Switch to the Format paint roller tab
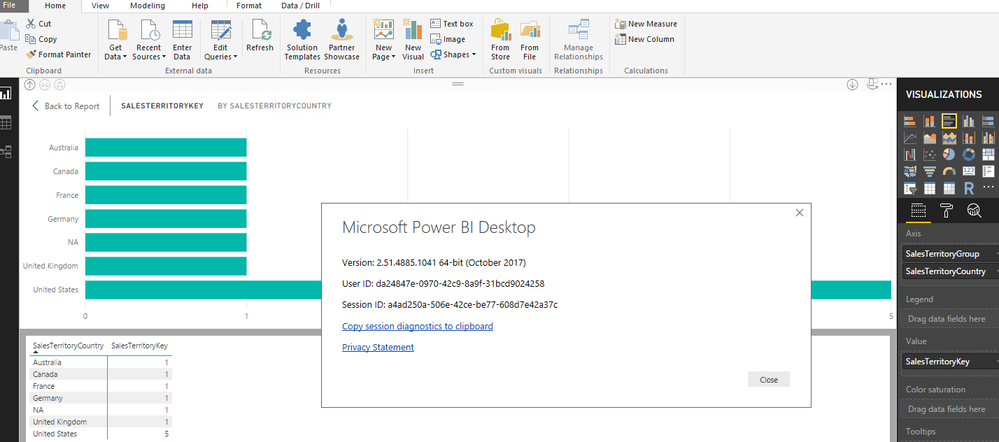999x442 pixels. tap(947, 210)
